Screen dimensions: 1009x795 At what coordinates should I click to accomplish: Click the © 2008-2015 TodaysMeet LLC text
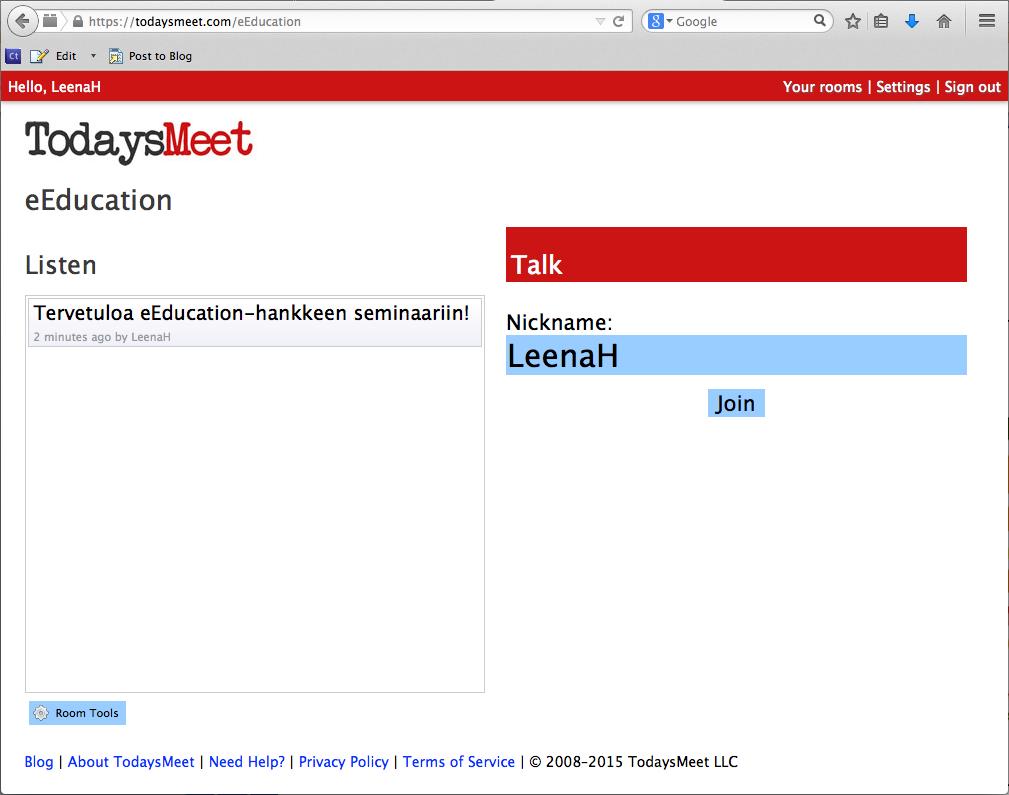tap(633, 762)
